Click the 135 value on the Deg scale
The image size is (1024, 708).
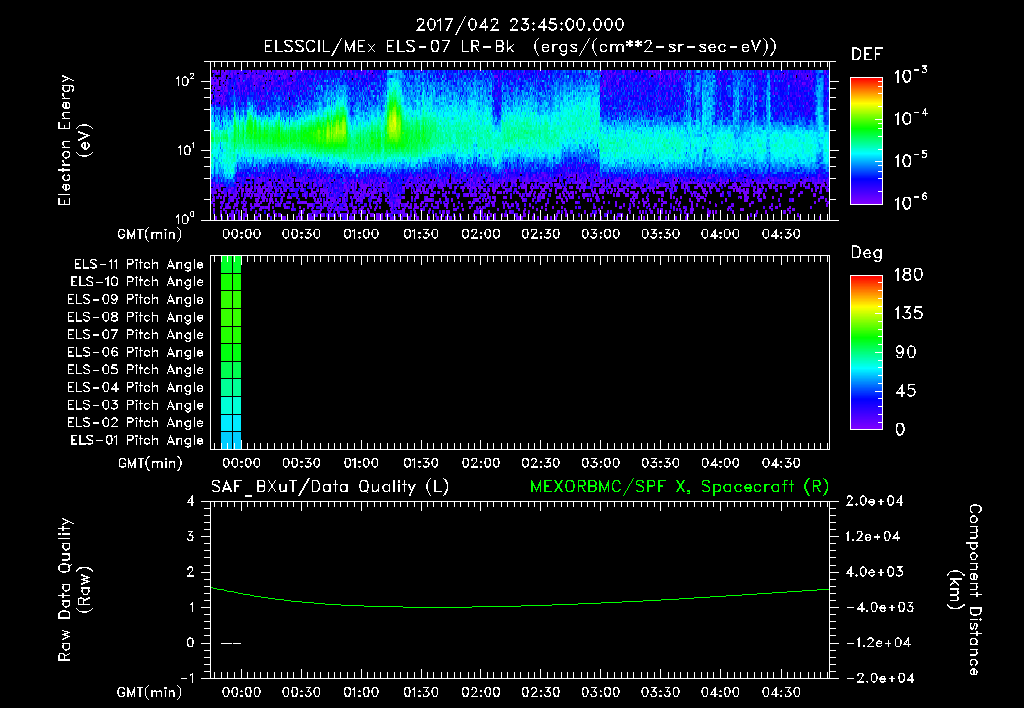908,314
